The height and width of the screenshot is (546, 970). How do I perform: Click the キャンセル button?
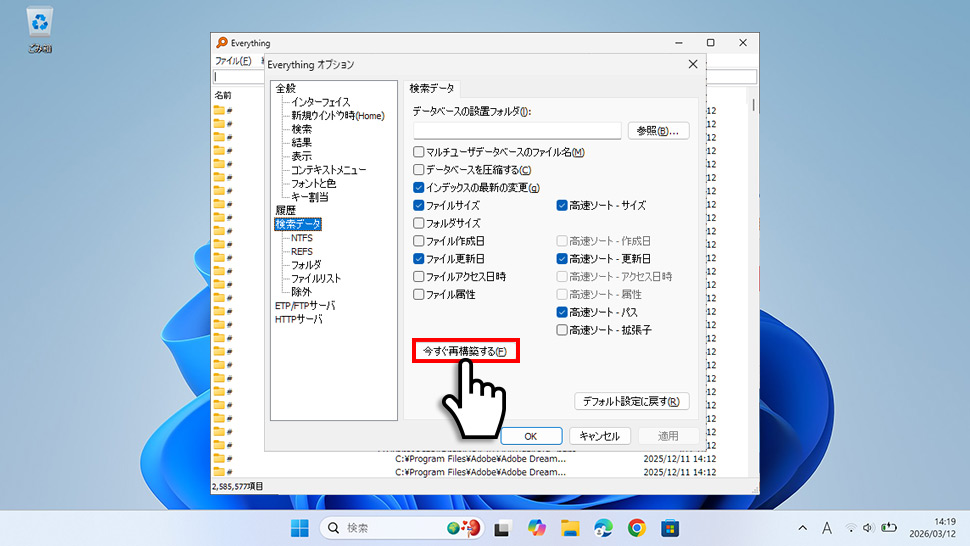click(x=599, y=436)
